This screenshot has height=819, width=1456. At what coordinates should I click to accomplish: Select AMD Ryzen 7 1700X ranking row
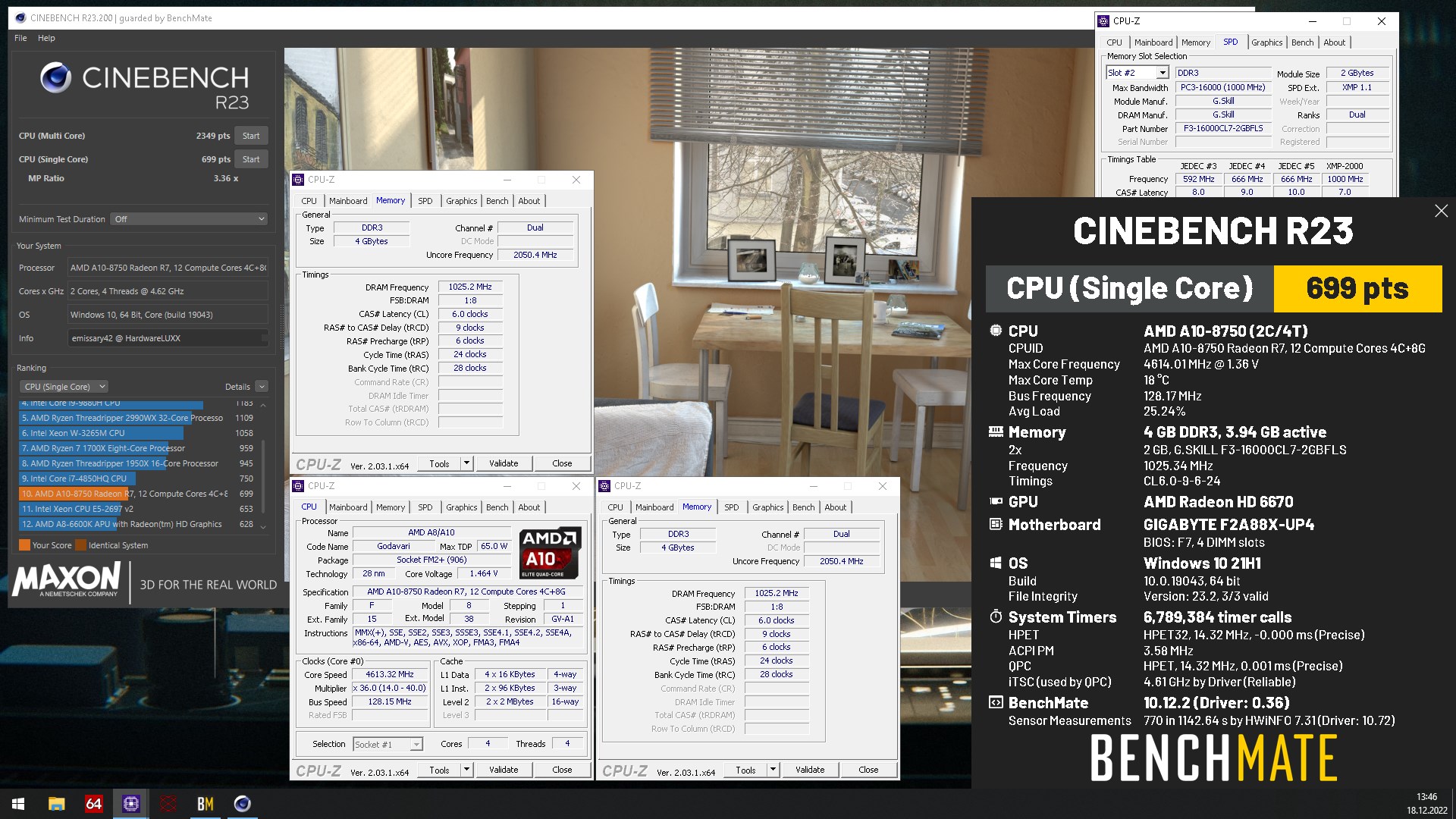coord(136,448)
